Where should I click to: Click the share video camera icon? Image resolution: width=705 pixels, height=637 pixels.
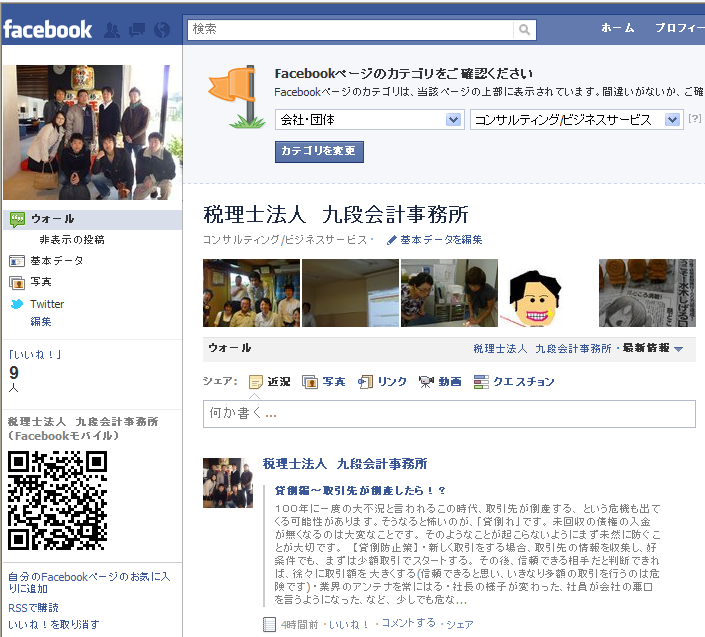[x=426, y=382]
